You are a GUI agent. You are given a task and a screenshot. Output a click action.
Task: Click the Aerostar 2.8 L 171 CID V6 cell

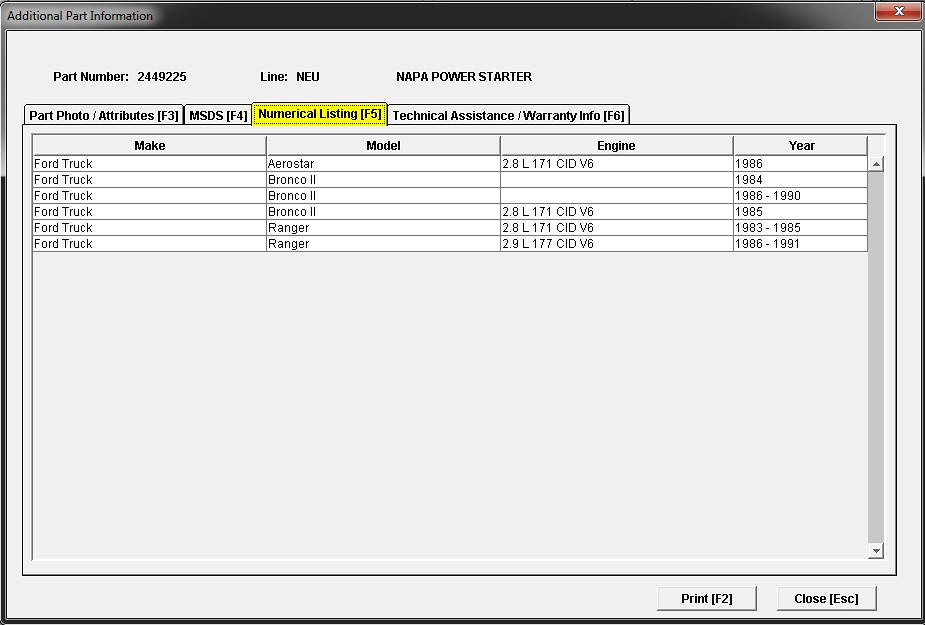click(x=616, y=163)
